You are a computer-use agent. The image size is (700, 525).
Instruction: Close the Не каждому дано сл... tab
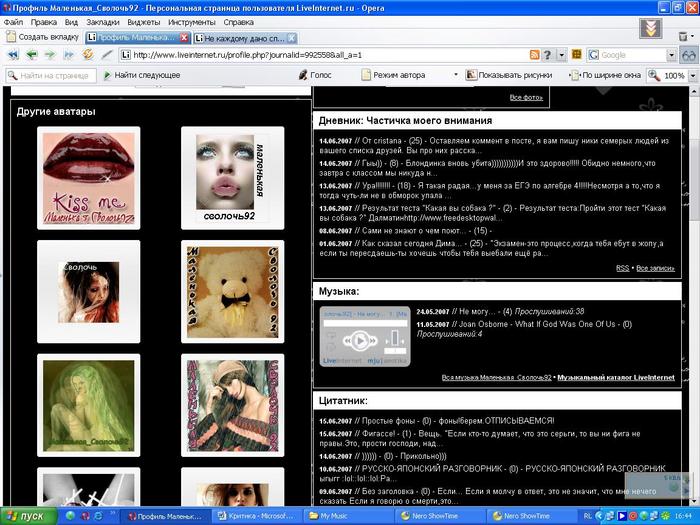(291, 38)
